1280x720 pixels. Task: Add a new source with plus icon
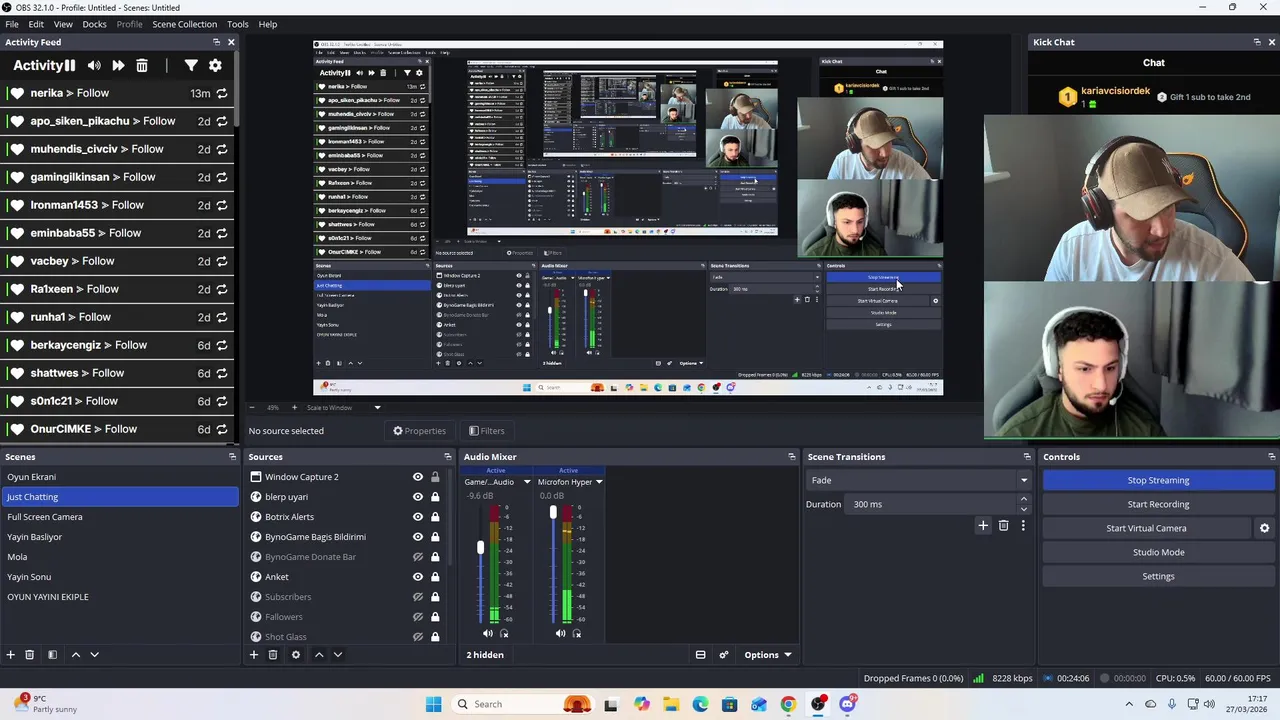(254, 655)
